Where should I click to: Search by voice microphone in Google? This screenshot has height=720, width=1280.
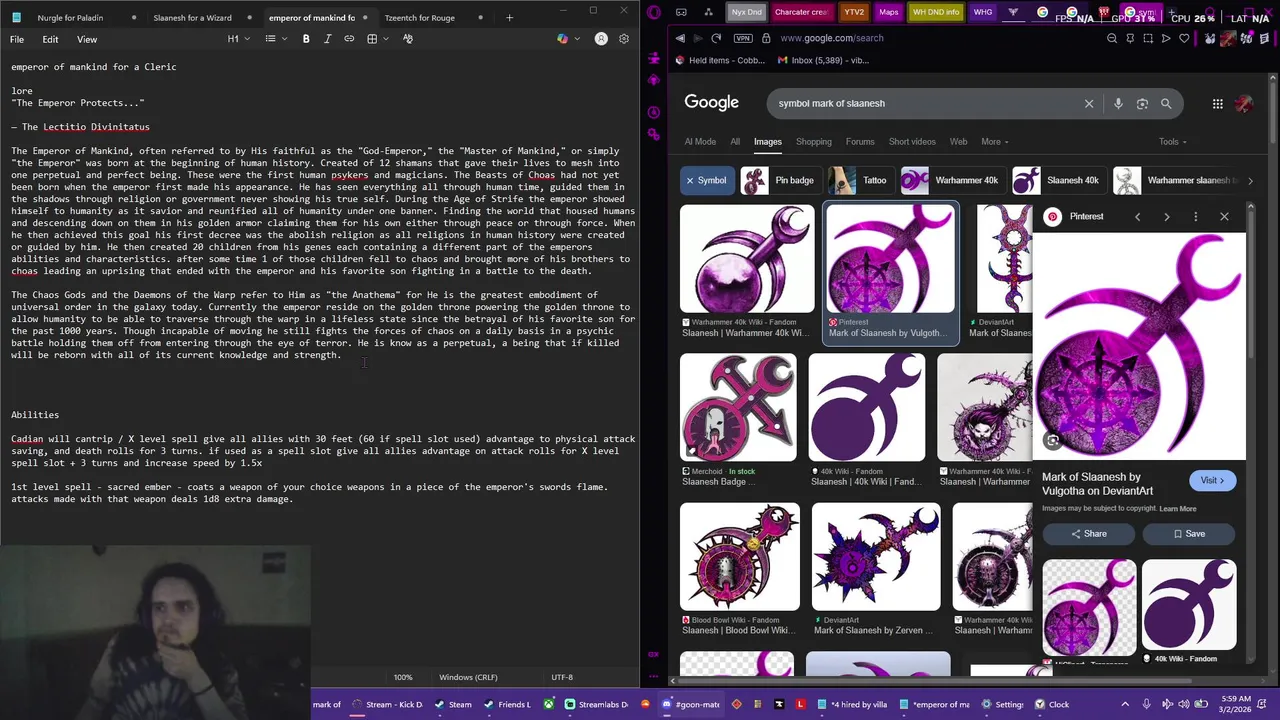[x=1118, y=103]
